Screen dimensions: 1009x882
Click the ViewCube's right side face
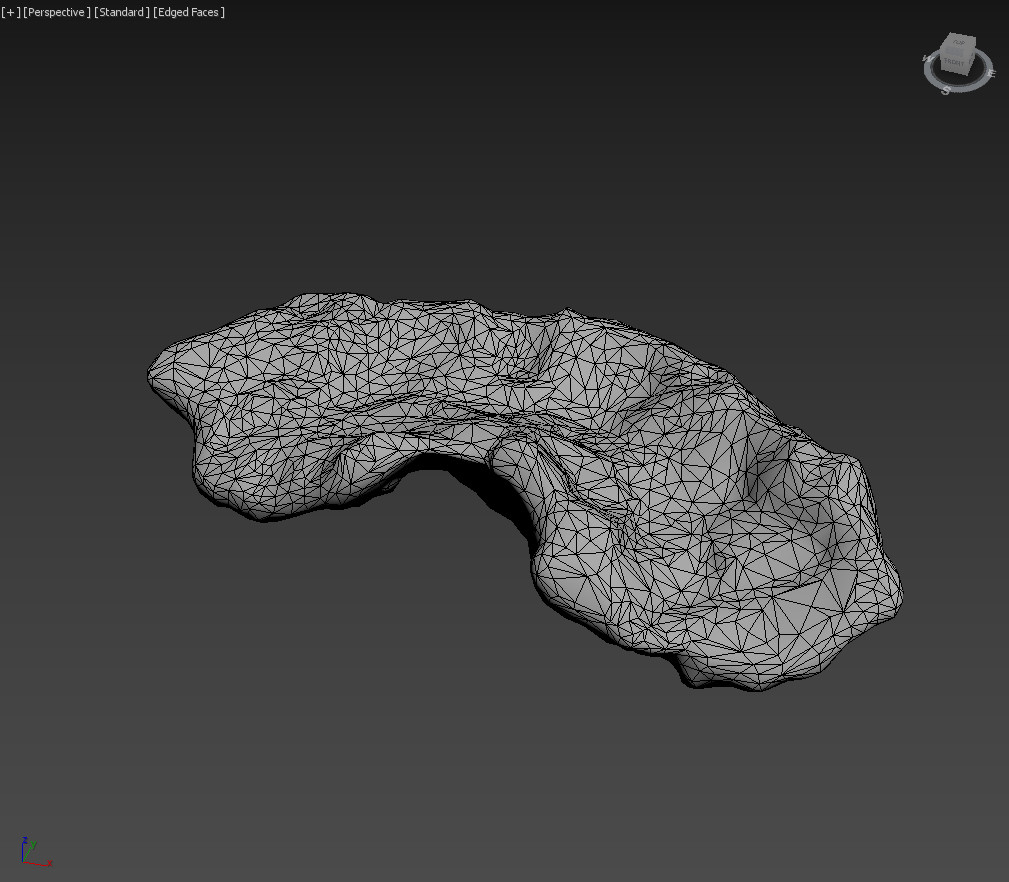coord(971,56)
